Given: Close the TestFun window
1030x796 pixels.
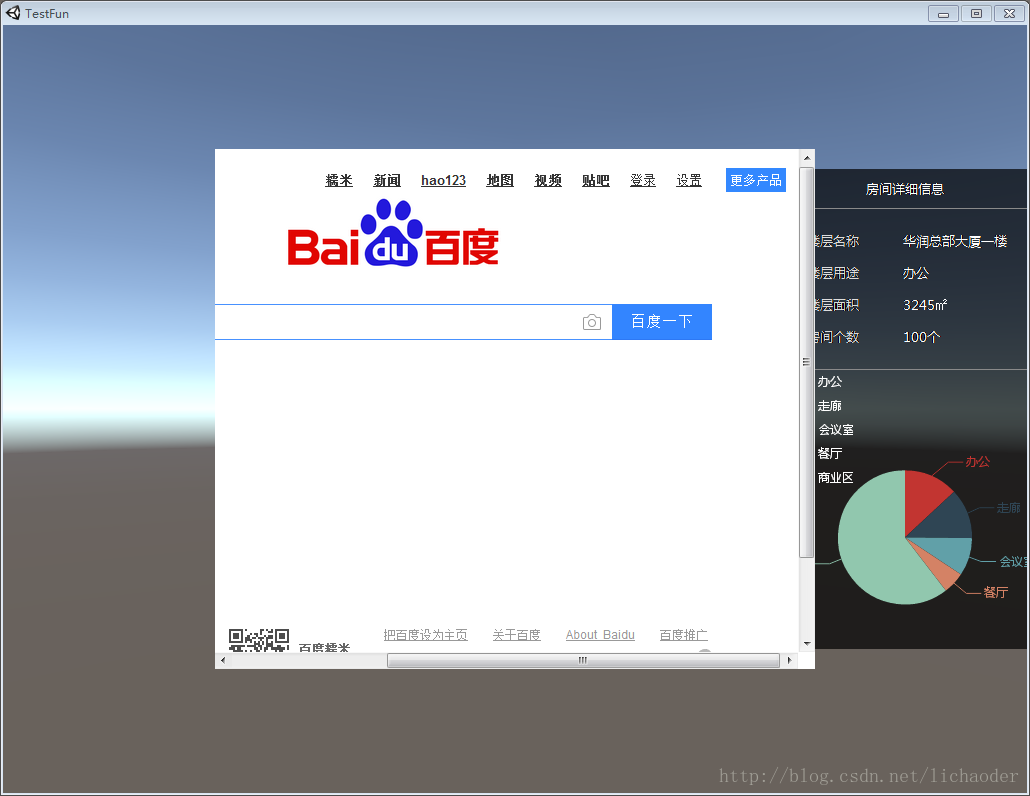Looking at the screenshot, I should 1010,13.
